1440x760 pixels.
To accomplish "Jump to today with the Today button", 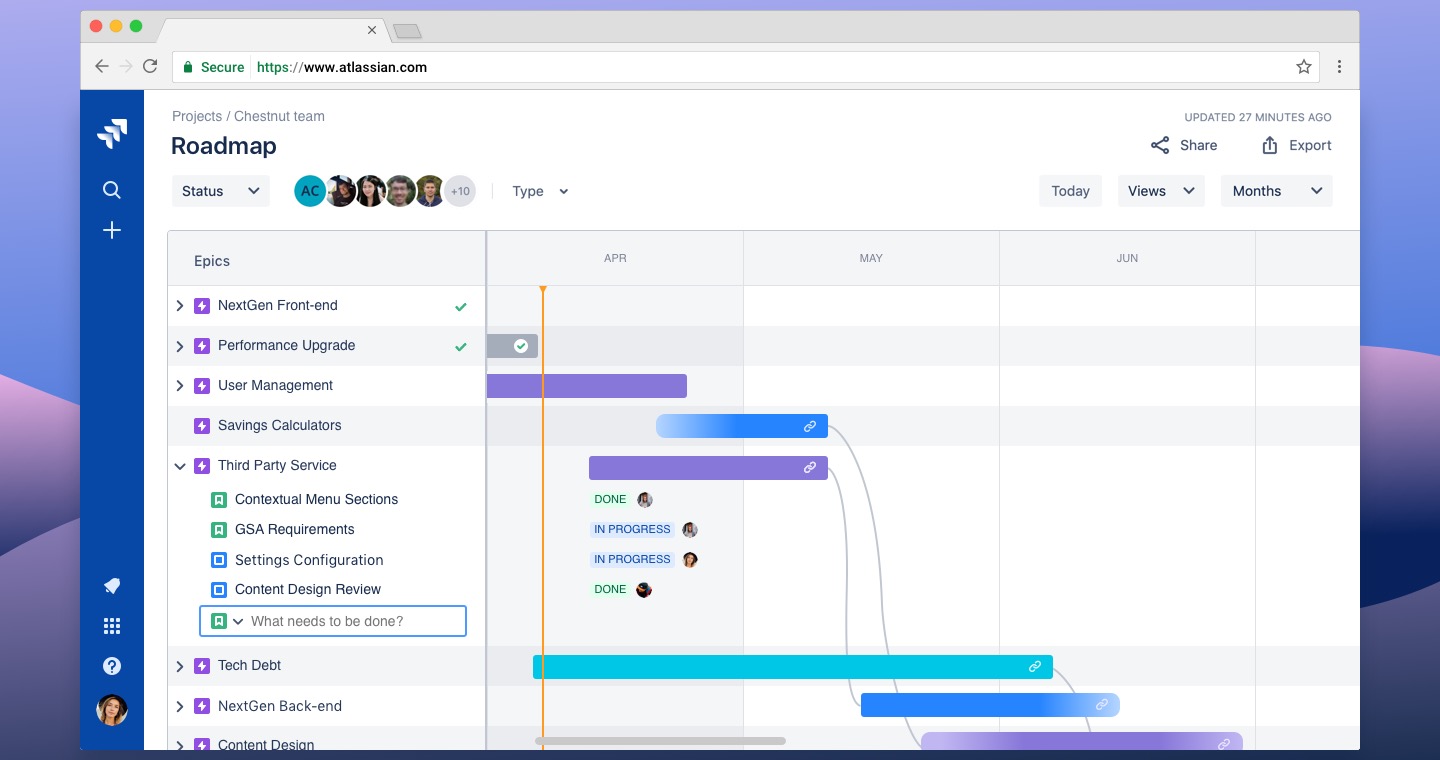I will click(1070, 191).
